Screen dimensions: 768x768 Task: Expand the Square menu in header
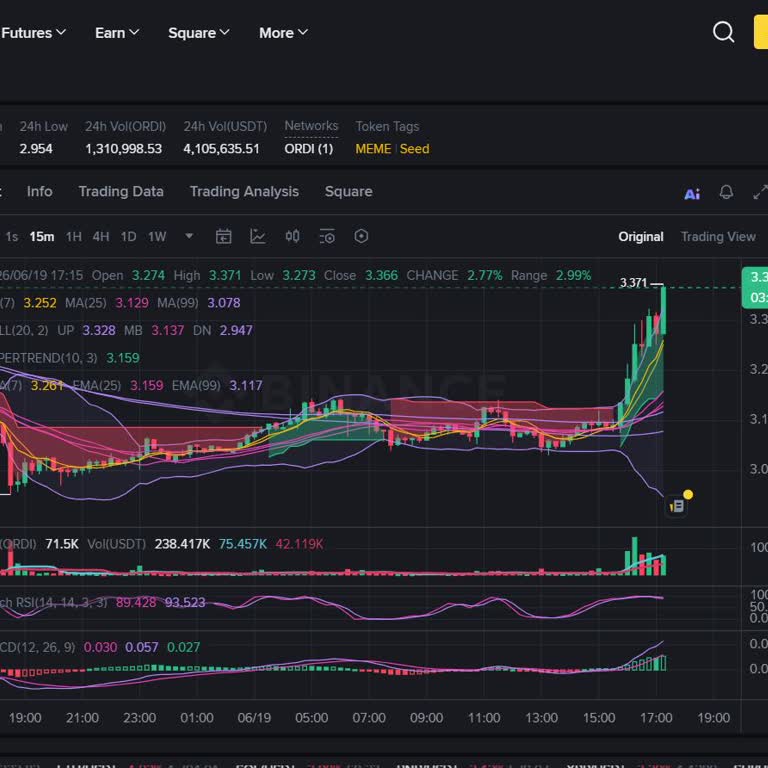[x=199, y=33]
